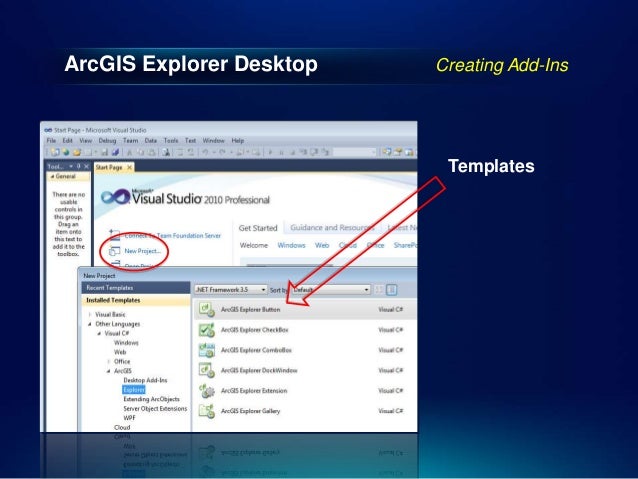Collapse the Visual C# tree node

click(x=99, y=333)
